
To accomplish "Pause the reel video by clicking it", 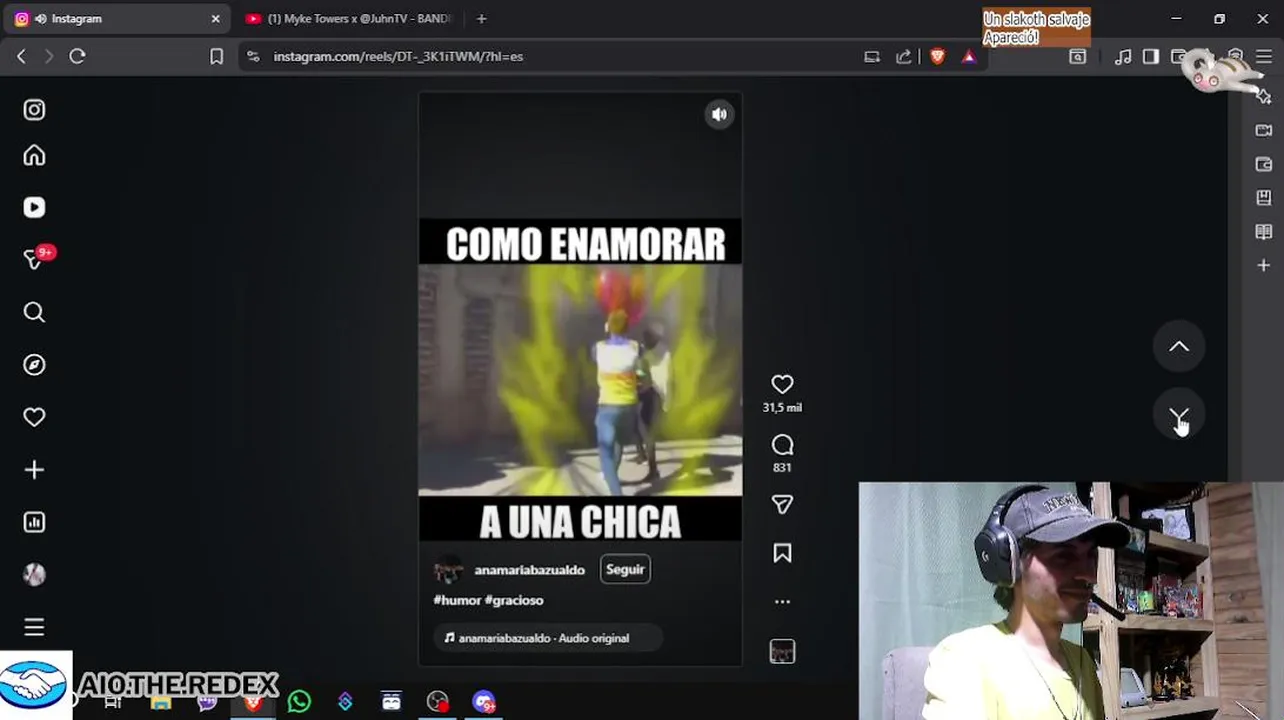I will (x=580, y=380).
